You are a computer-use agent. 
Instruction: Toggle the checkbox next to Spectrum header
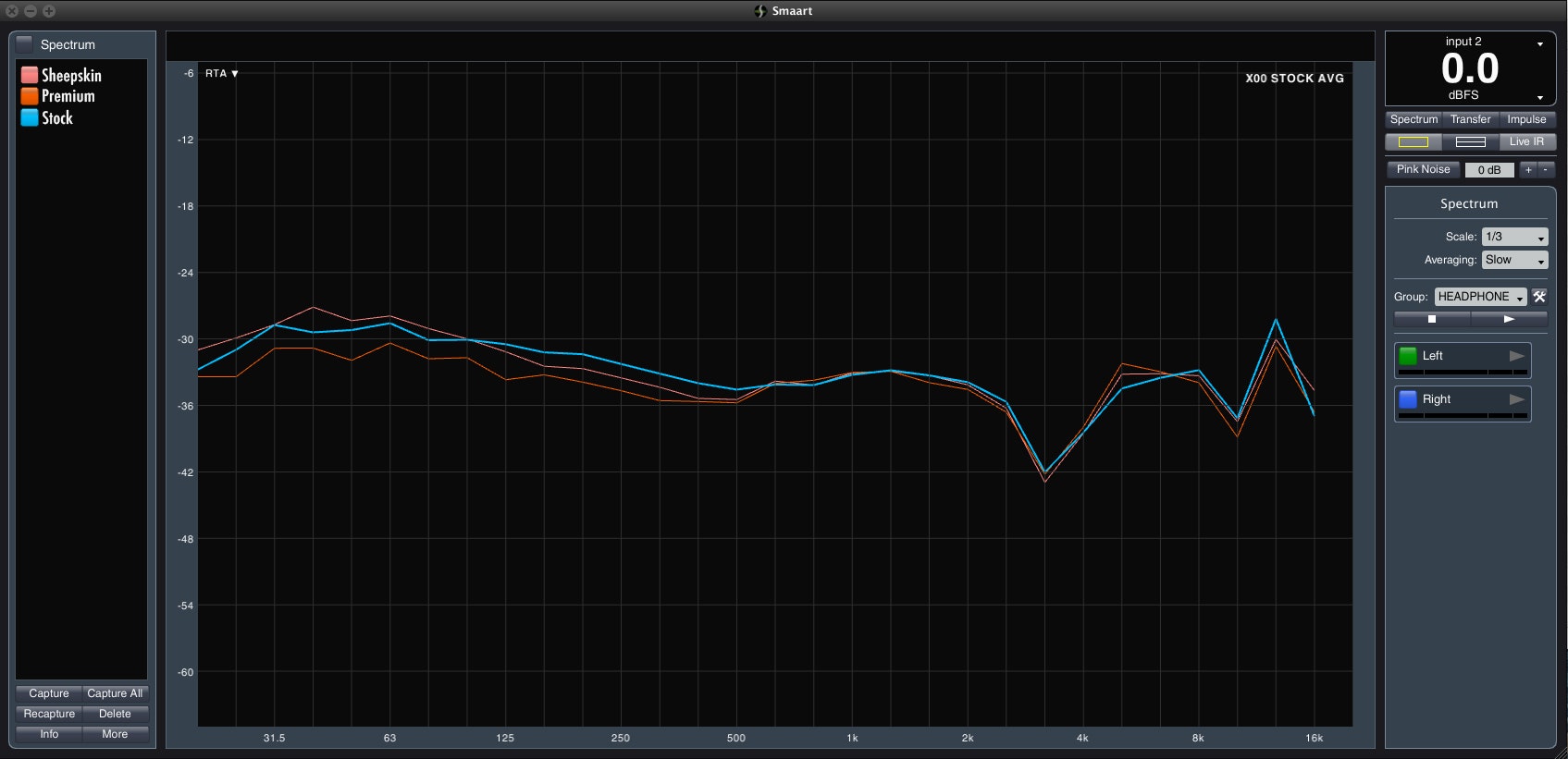[25, 44]
